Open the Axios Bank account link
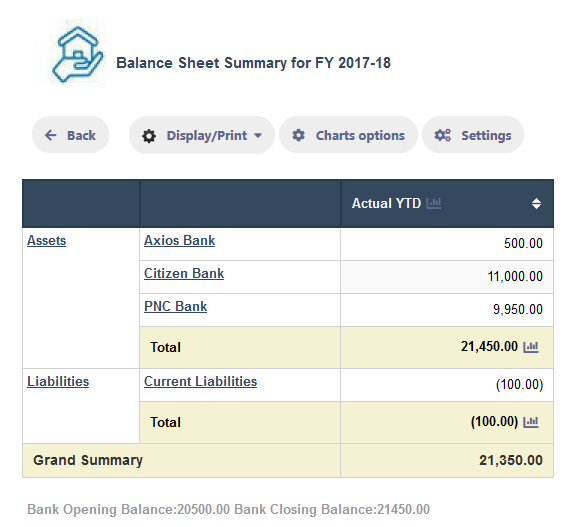This screenshot has width=574, height=527. 179,240
